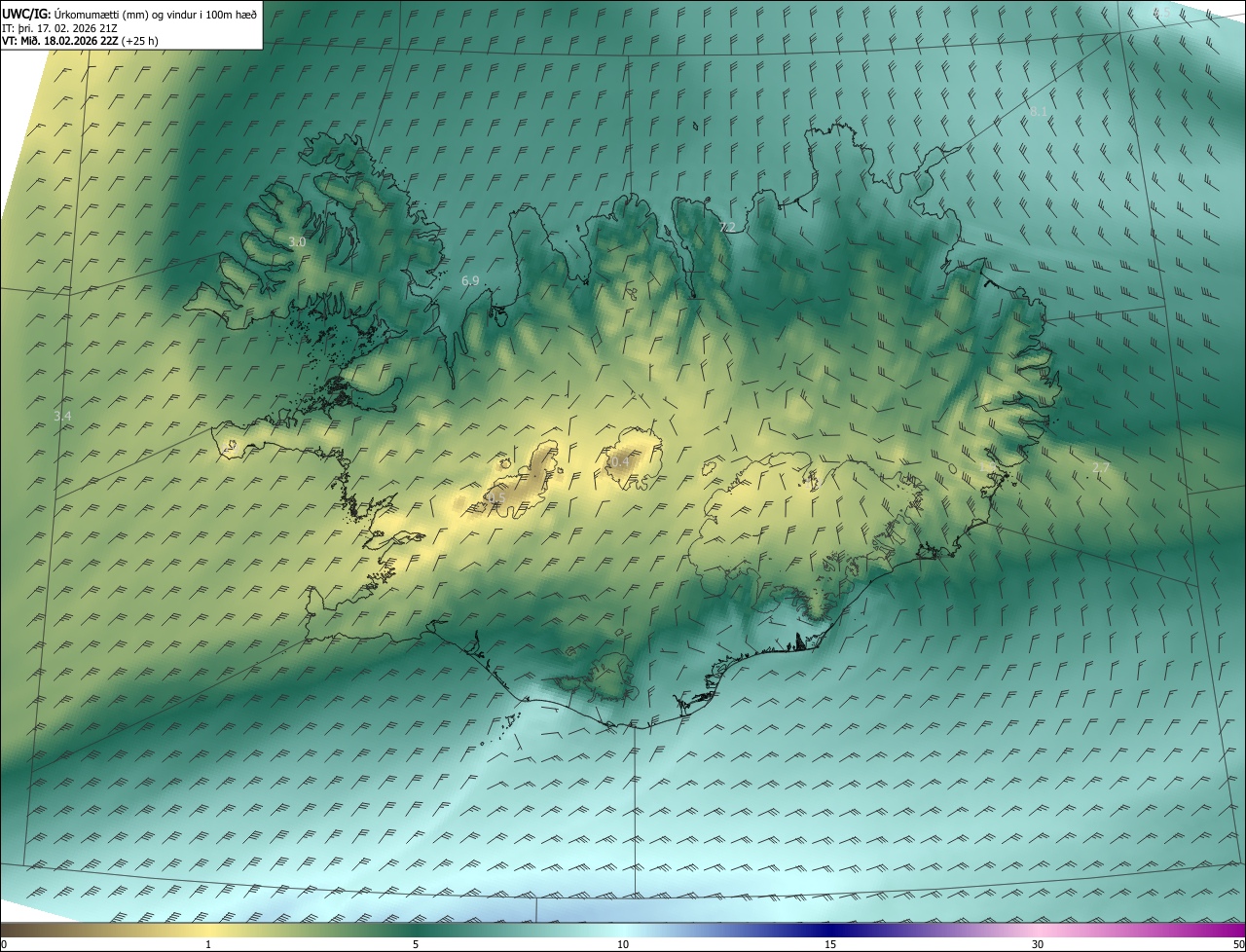The height and width of the screenshot is (952, 1246).
Task: Click the '3.4' value off the west coast
Action: (62, 416)
